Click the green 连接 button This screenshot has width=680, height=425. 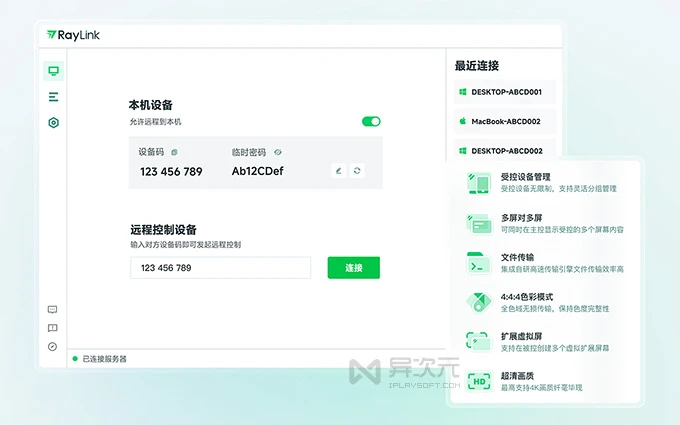[x=354, y=268]
